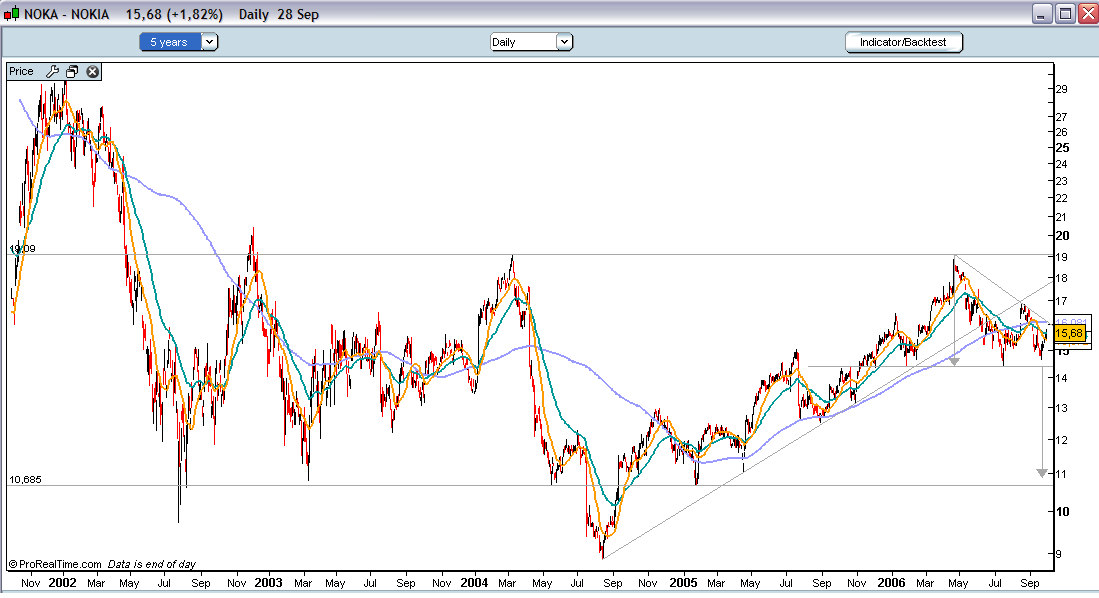Click the yellow 15,68 current price tag
Viewport: 1099px width, 598px height.
(x=1069, y=333)
